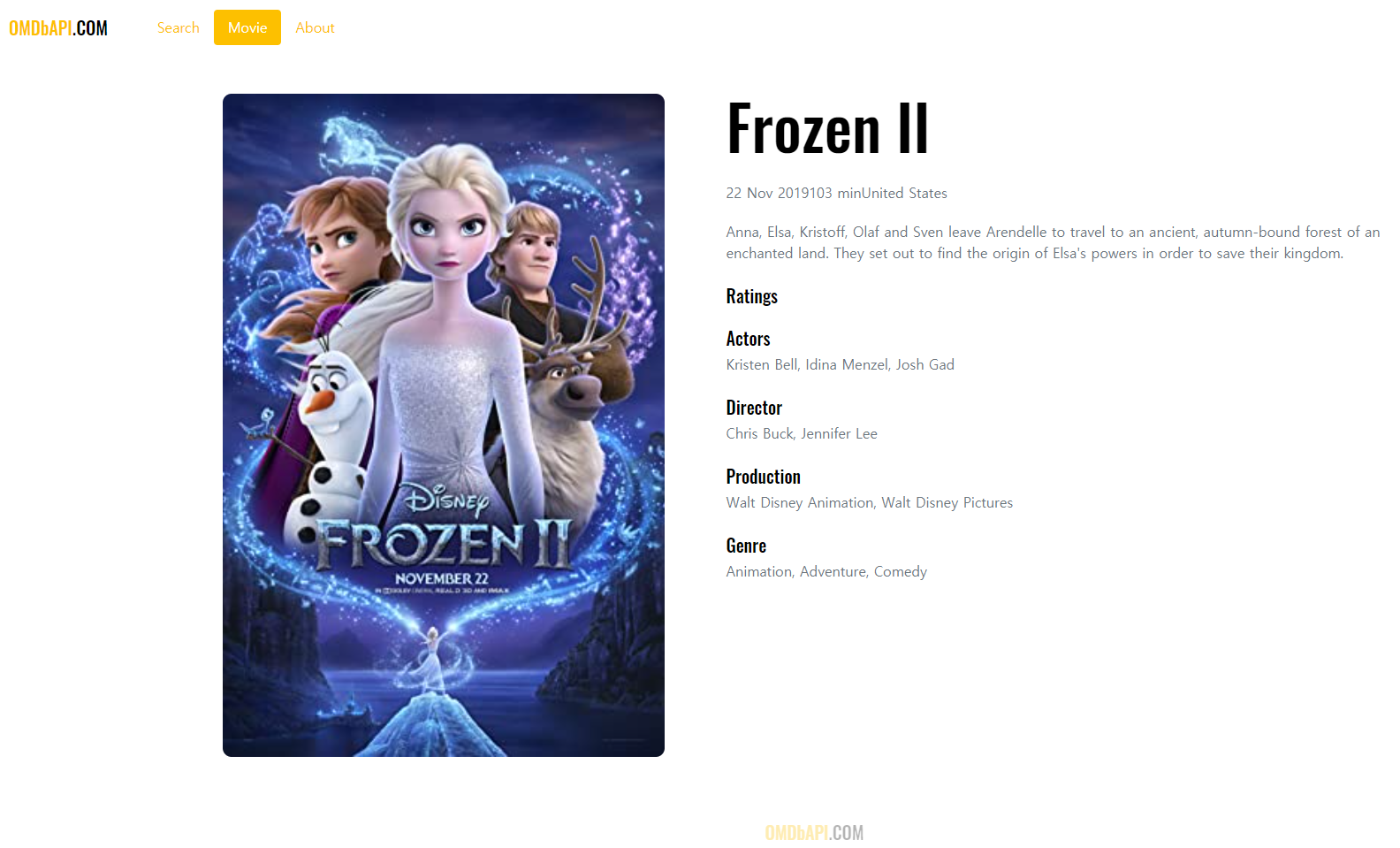Select the Movie nav tab
The image size is (1400, 848).
pos(247,27)
